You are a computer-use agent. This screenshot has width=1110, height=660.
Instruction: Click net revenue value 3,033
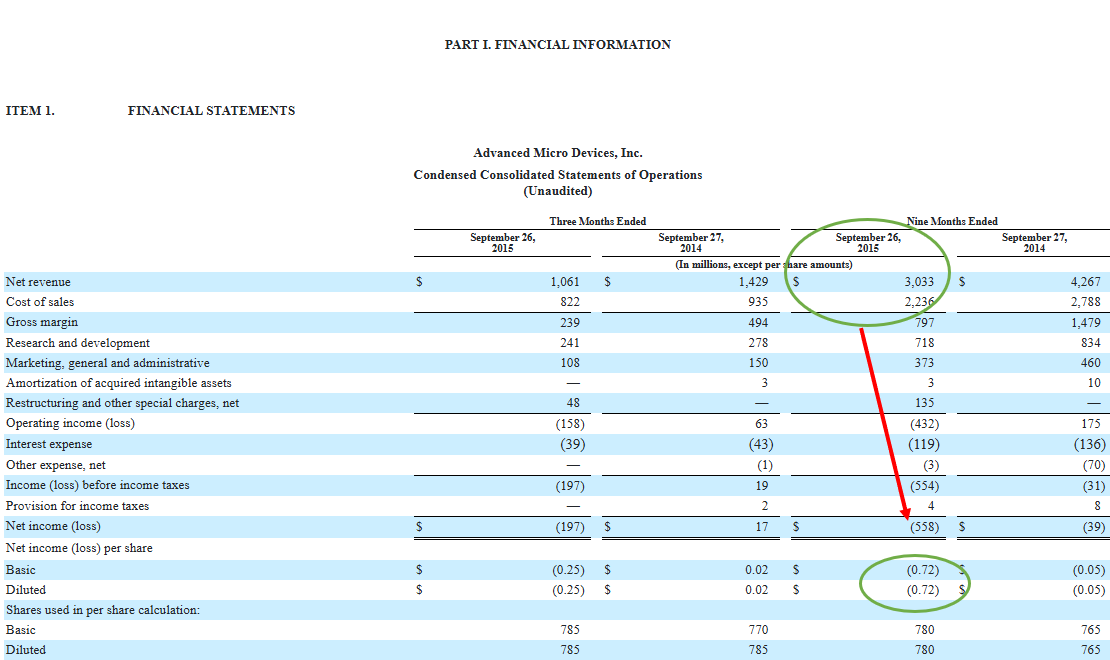pyautogui.click(x=919, y=282)
